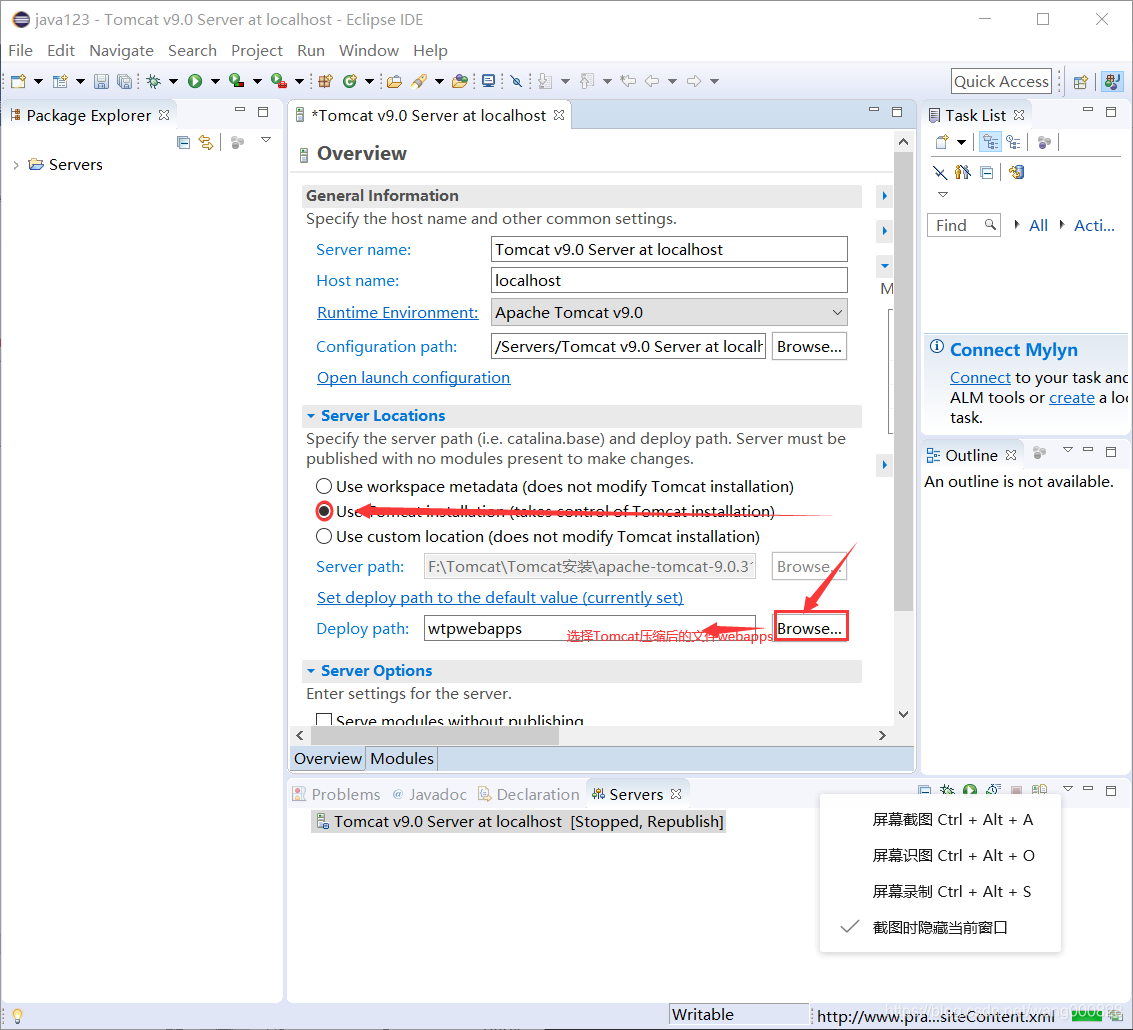The image size is (1133, 1030).
Task: Collapse All in Package Explorer
Action: point(184,142)
